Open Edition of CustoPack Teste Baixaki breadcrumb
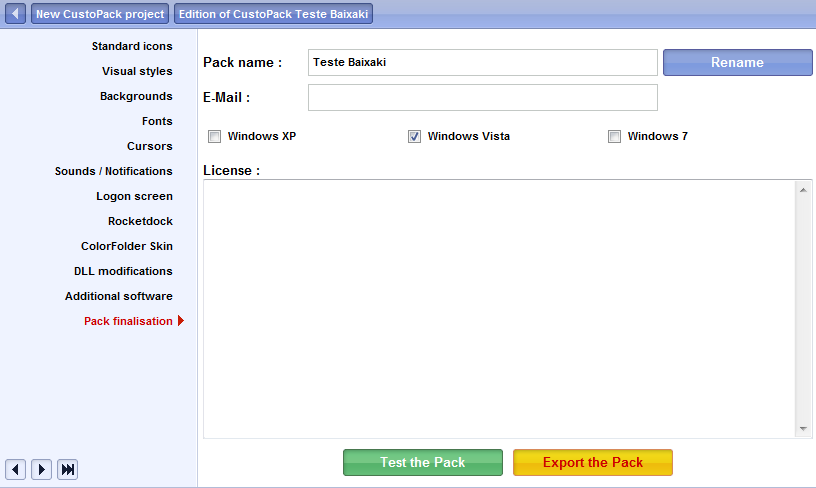 [274, 14]
